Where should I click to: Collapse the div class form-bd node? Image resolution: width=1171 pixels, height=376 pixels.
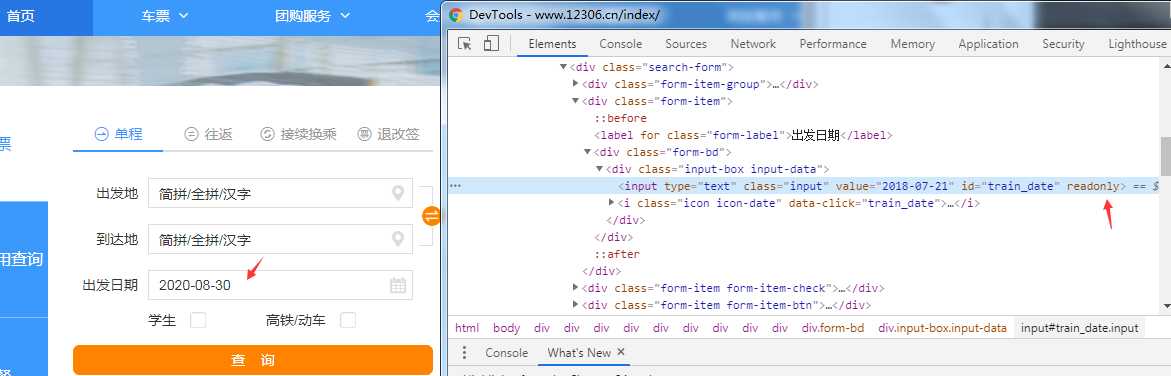point(587,152)
